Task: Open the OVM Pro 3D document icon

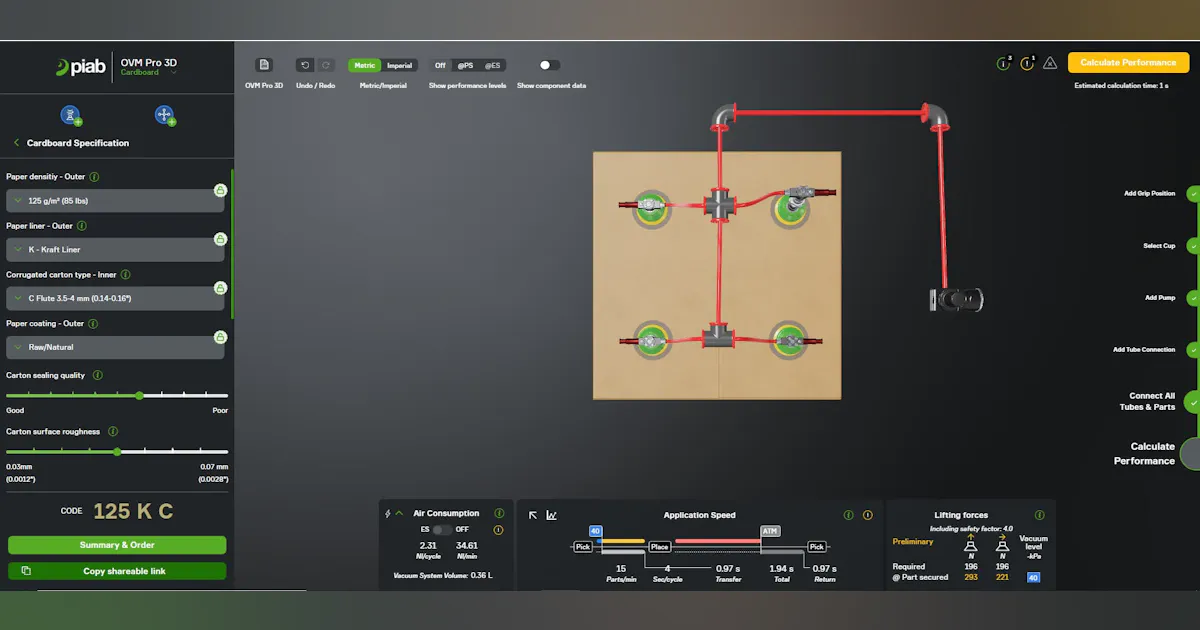Action: pyautogui.click(x=264, y=65)
